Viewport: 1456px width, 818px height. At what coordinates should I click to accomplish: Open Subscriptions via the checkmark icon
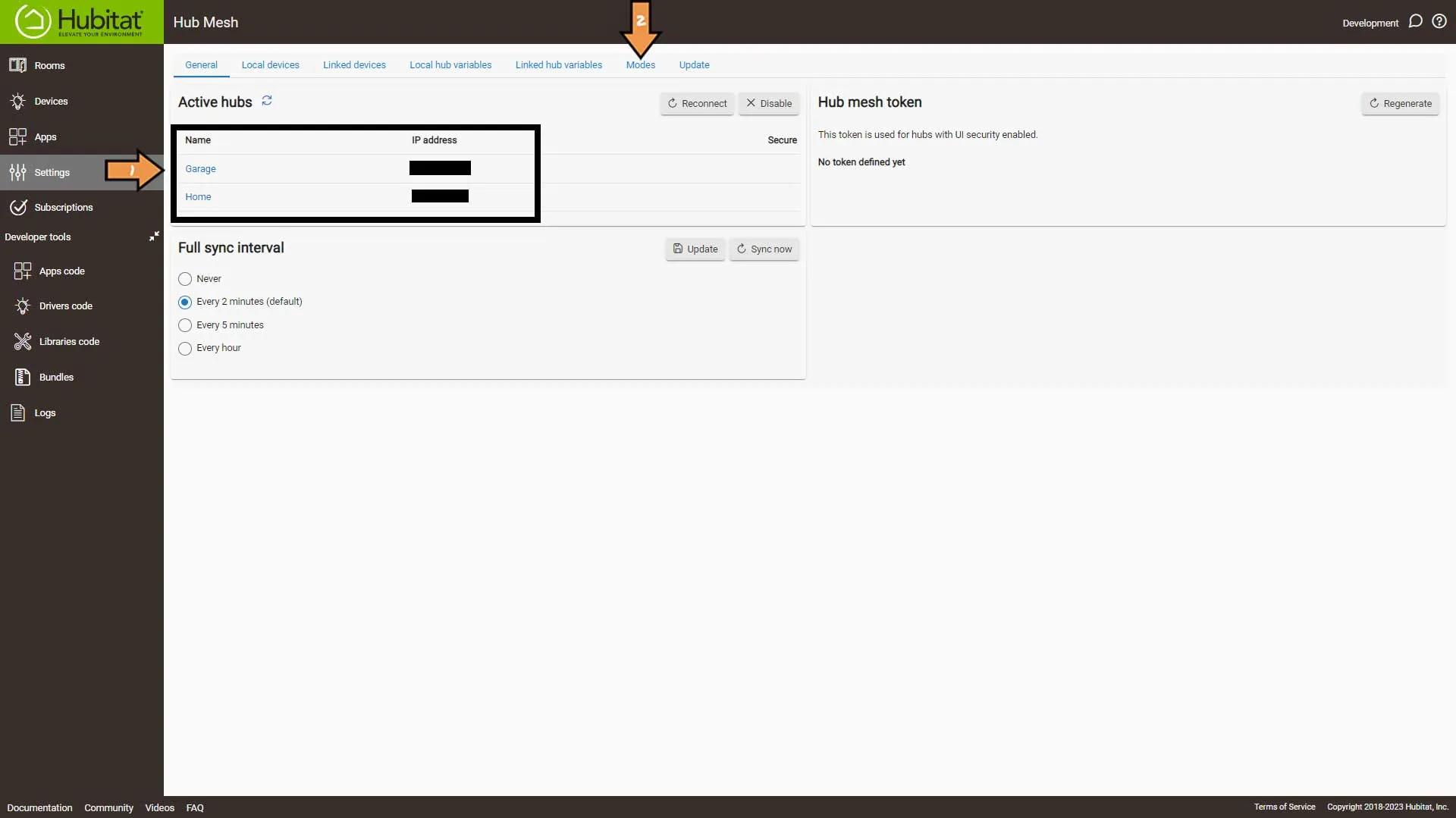point(17,207)
